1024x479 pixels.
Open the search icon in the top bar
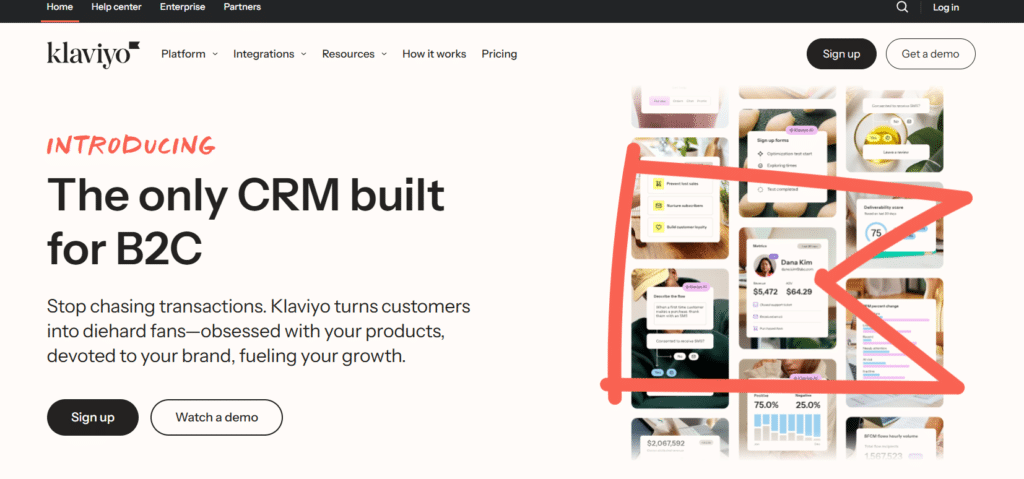[902, 7]
